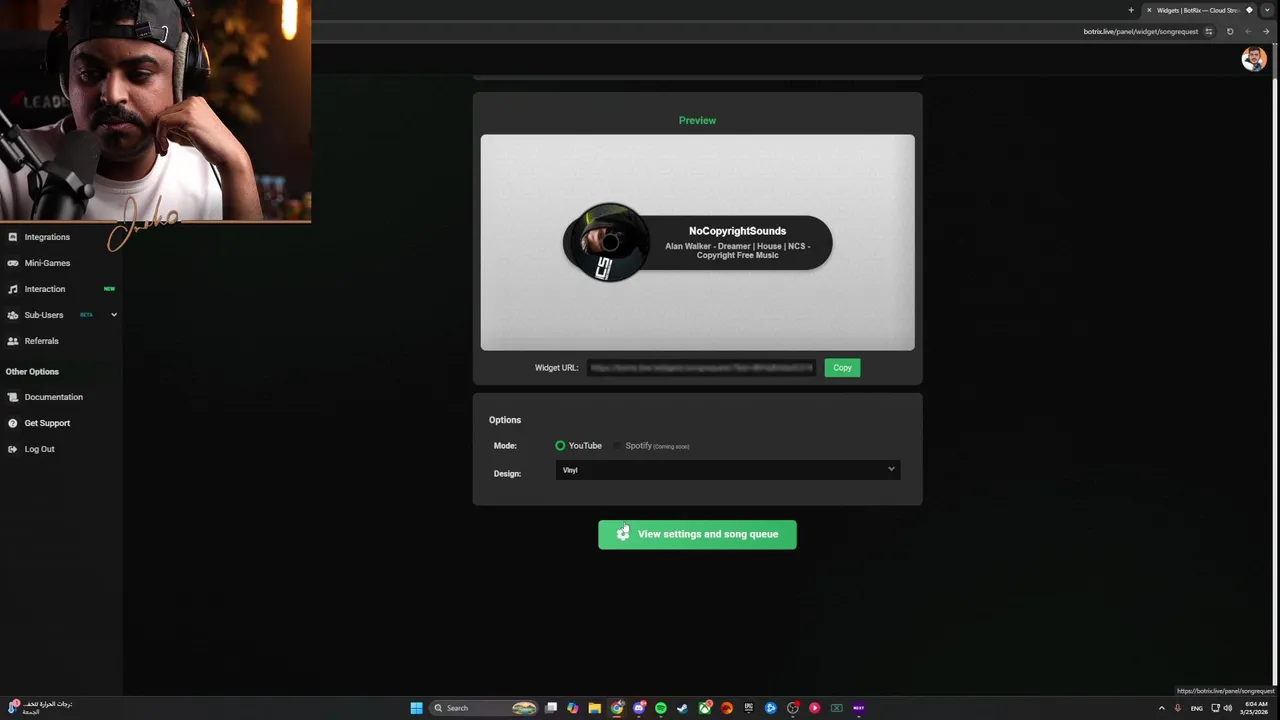Screen dimensions: 1280x720
Task: Click the Windows taskbar Search box
Action: pos(483,708)
